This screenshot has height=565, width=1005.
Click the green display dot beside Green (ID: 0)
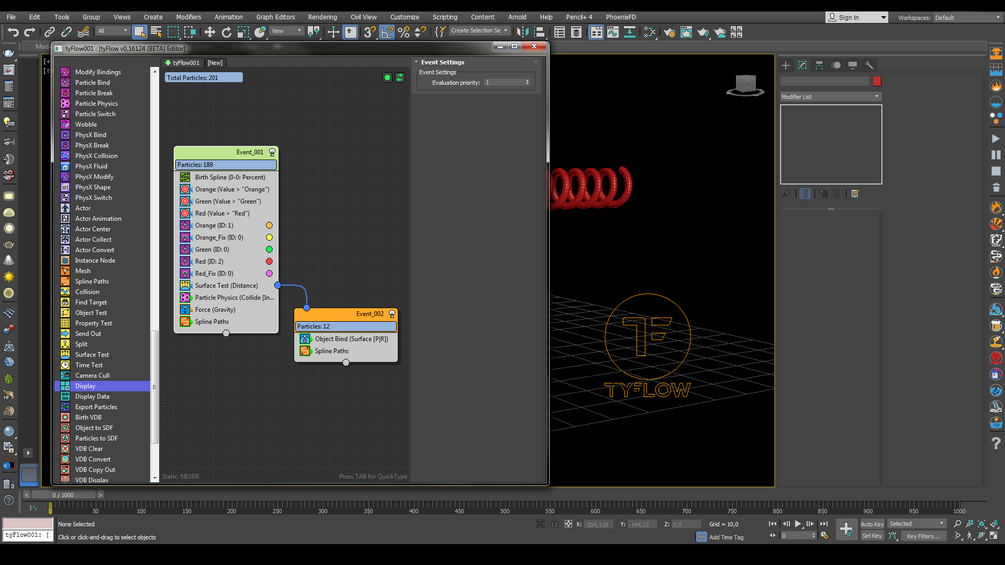tap(269, 249)
